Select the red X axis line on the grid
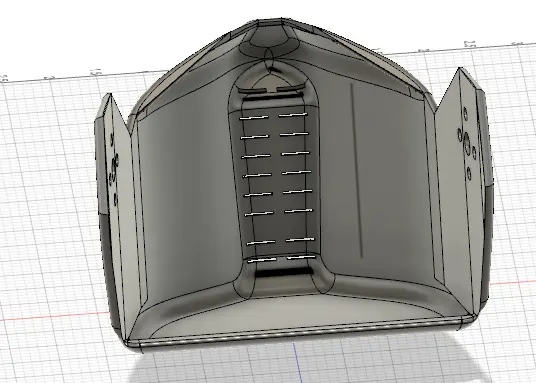 [55, 316]
